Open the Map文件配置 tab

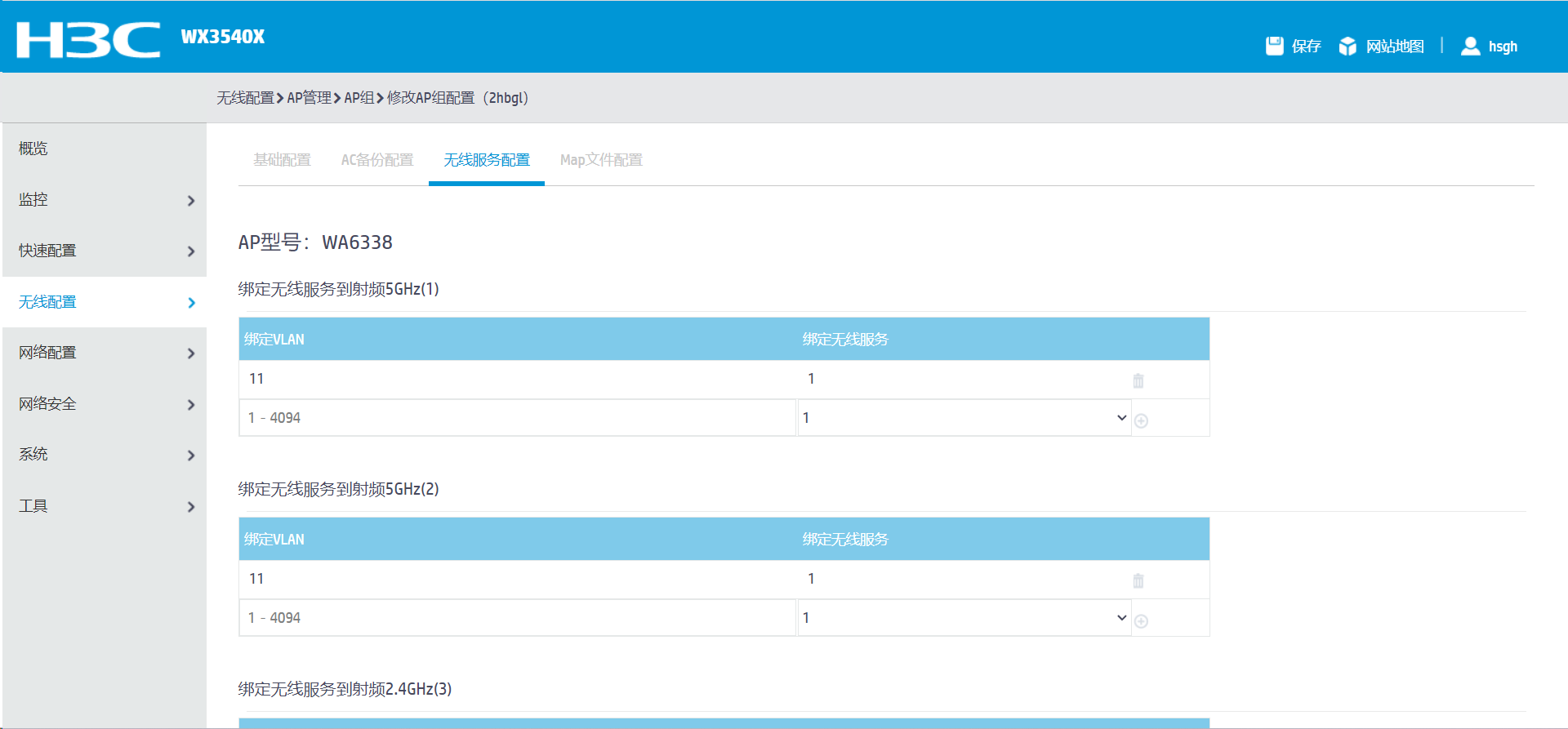click(601, 160)
